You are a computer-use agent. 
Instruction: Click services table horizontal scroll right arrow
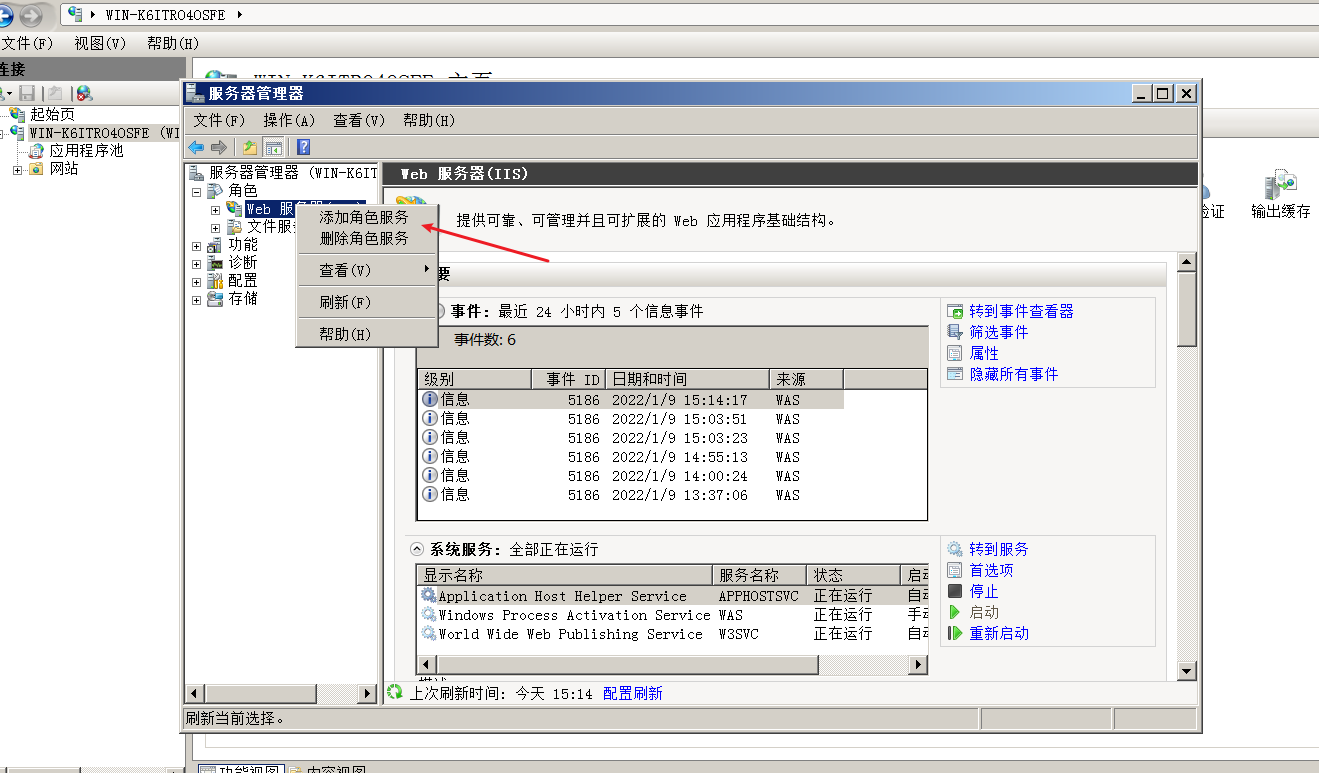(x=917, y=664)
